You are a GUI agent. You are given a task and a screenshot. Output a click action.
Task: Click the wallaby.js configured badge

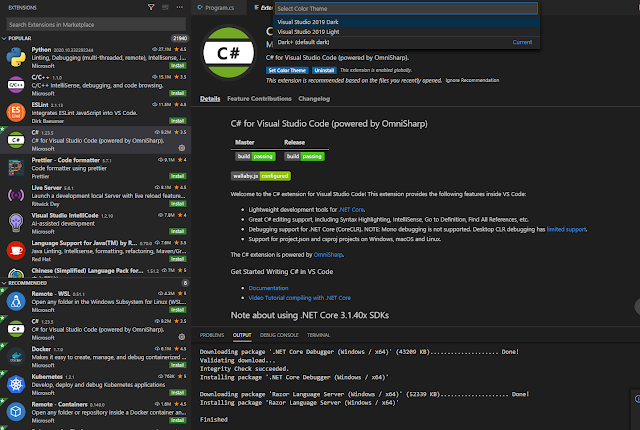(261, 176)
